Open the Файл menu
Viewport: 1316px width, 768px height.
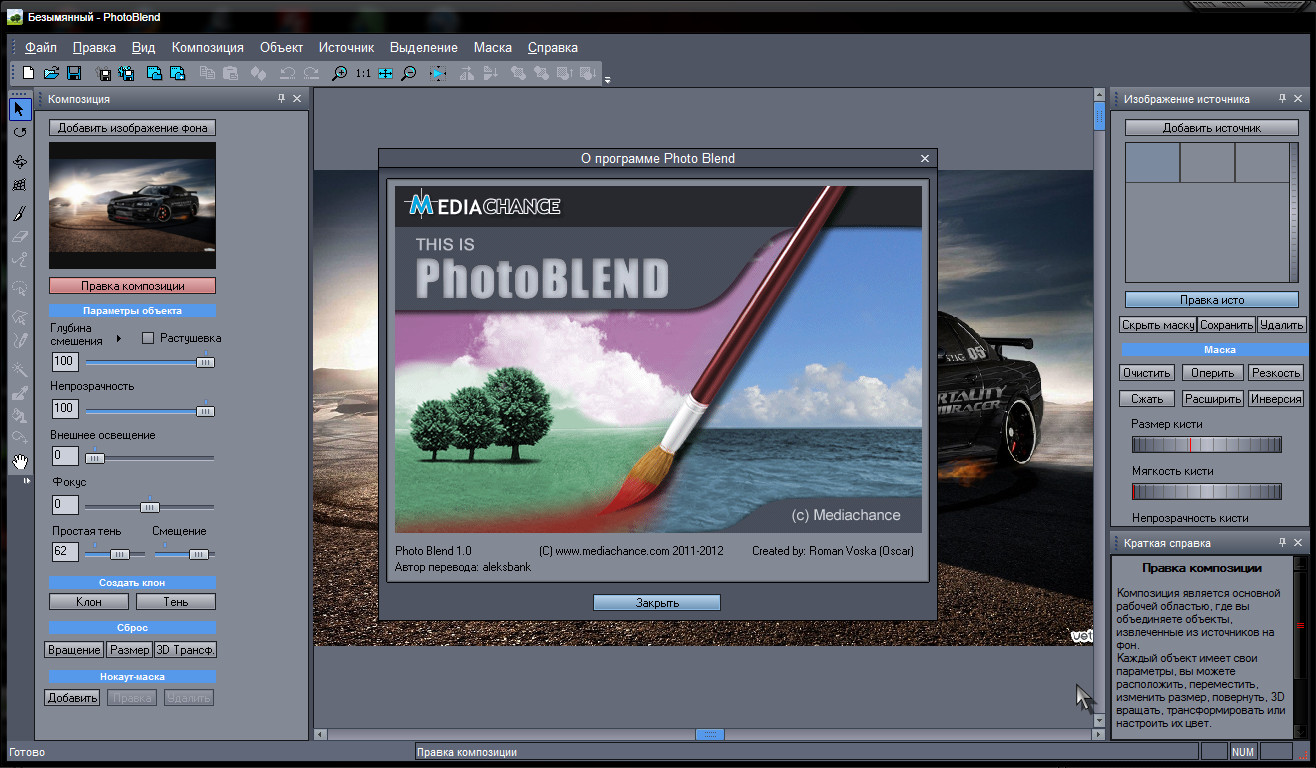[41, 47]
